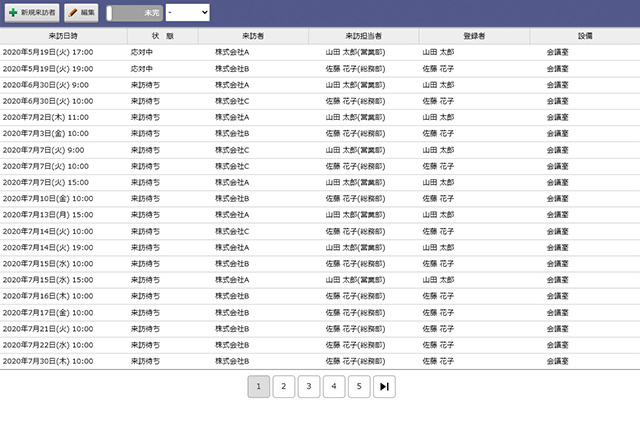Click 株式会社C in 7月7日 10:00 row

(x=232, y=166)
